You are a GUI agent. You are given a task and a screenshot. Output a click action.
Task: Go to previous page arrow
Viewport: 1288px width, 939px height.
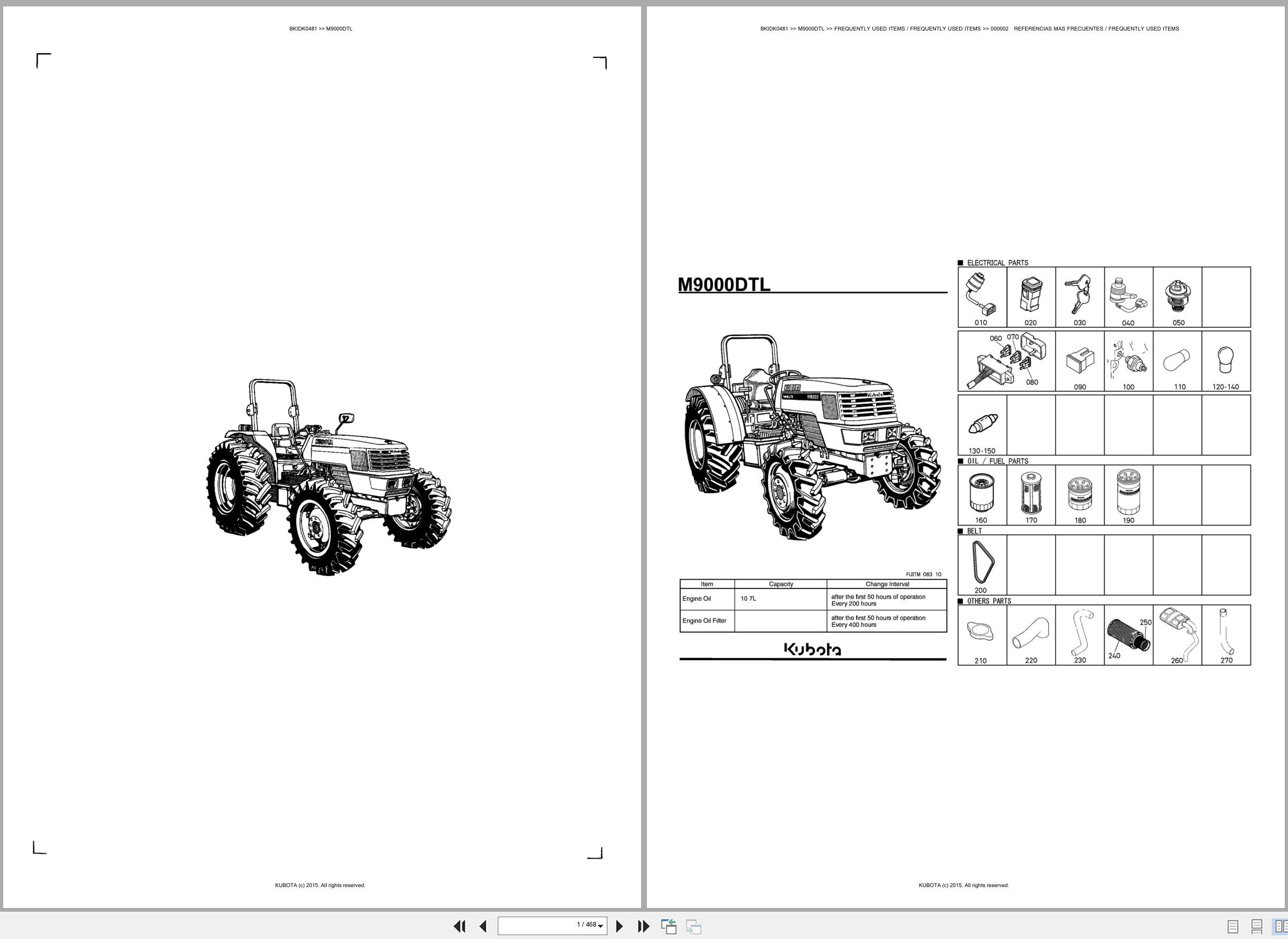pos(483,927)
